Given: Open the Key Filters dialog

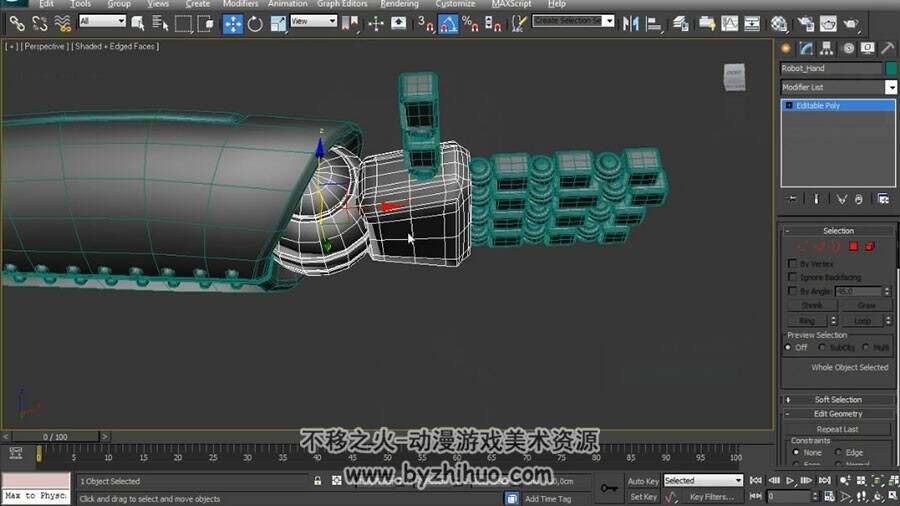Looking at the screenshot, I should [712, 497].
